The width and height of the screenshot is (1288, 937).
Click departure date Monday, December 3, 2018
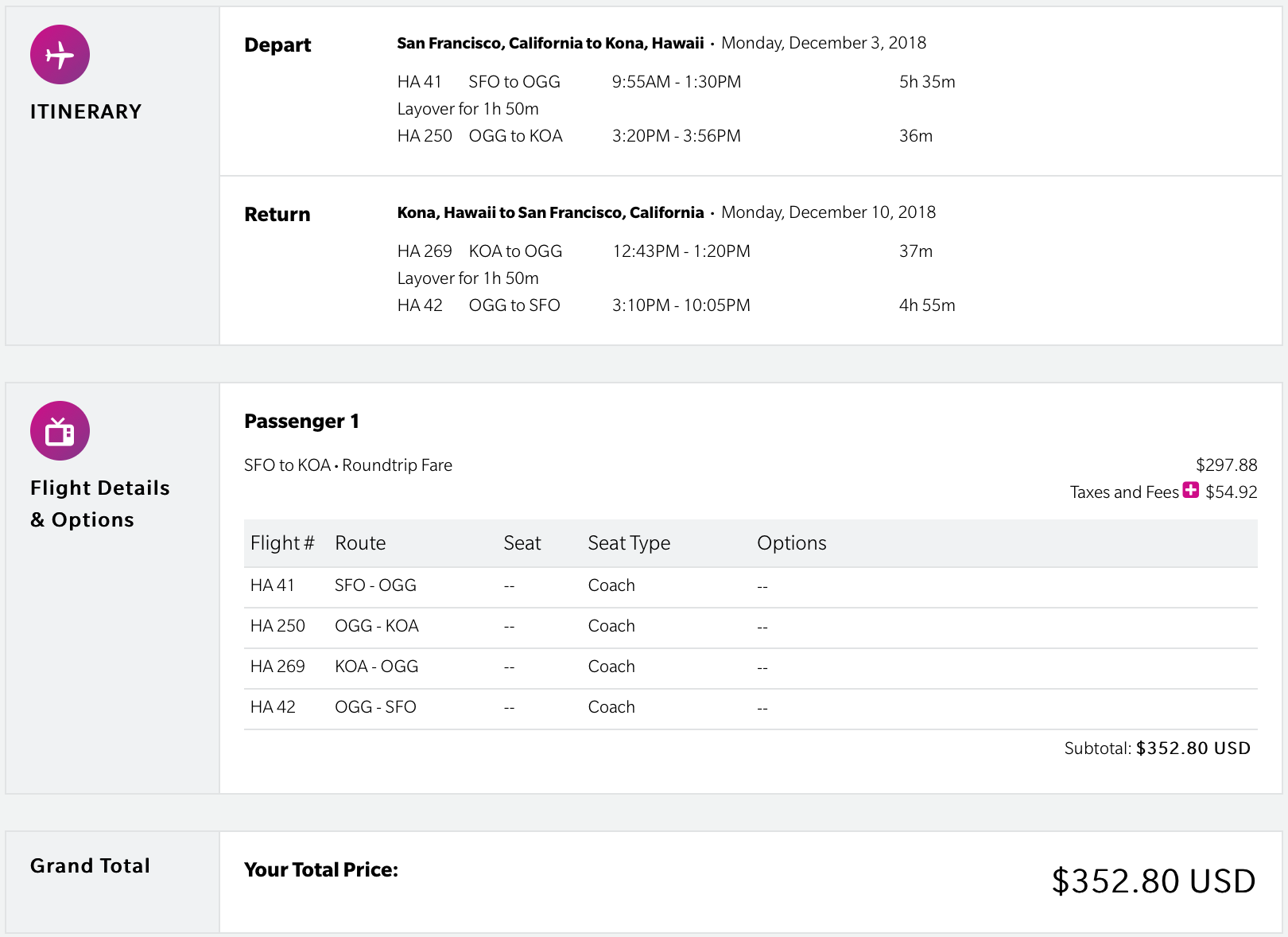(x=824, y=43)
